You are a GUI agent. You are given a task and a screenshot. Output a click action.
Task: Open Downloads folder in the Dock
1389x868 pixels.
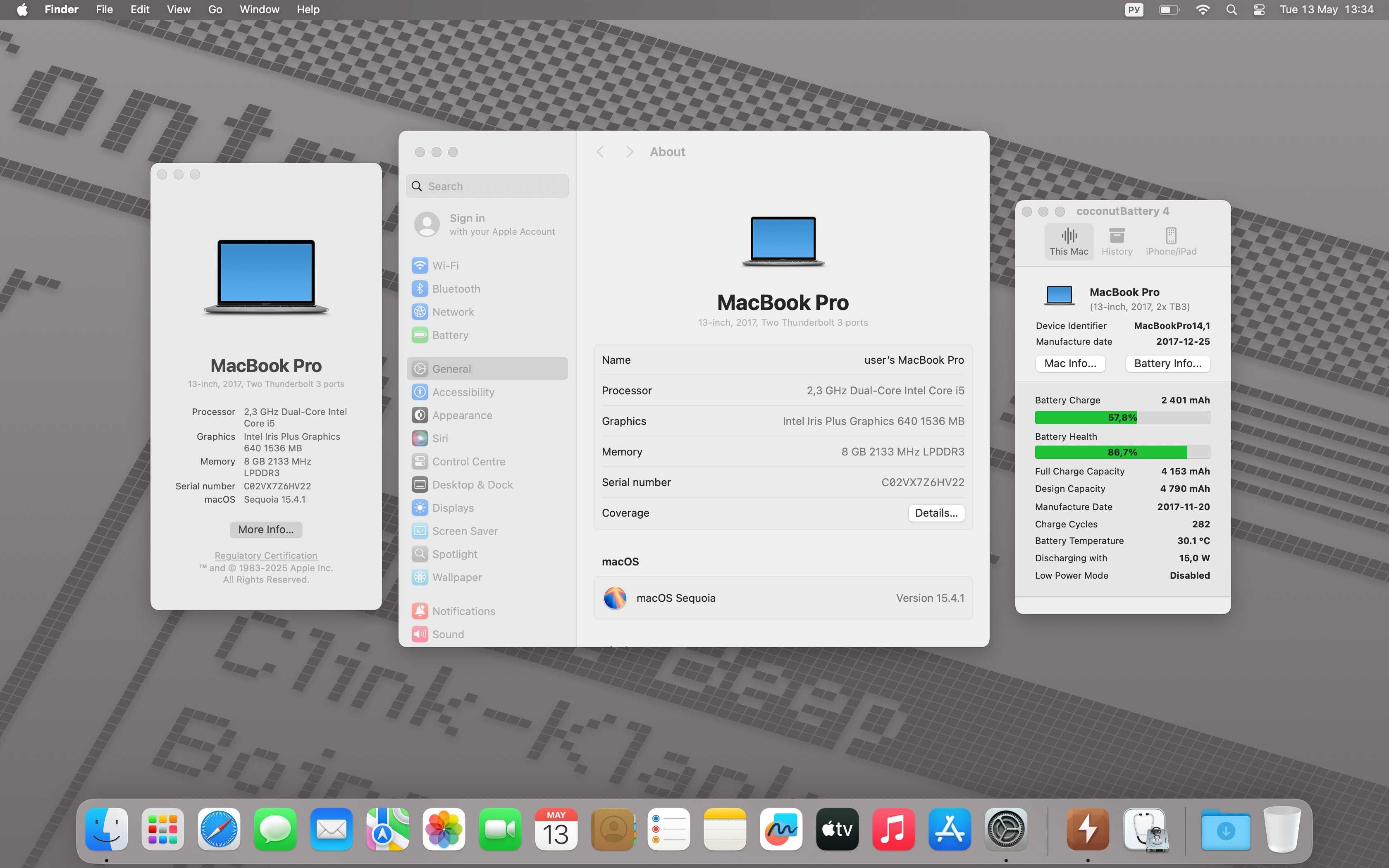pyautogui.click(x=1226, y=829)
